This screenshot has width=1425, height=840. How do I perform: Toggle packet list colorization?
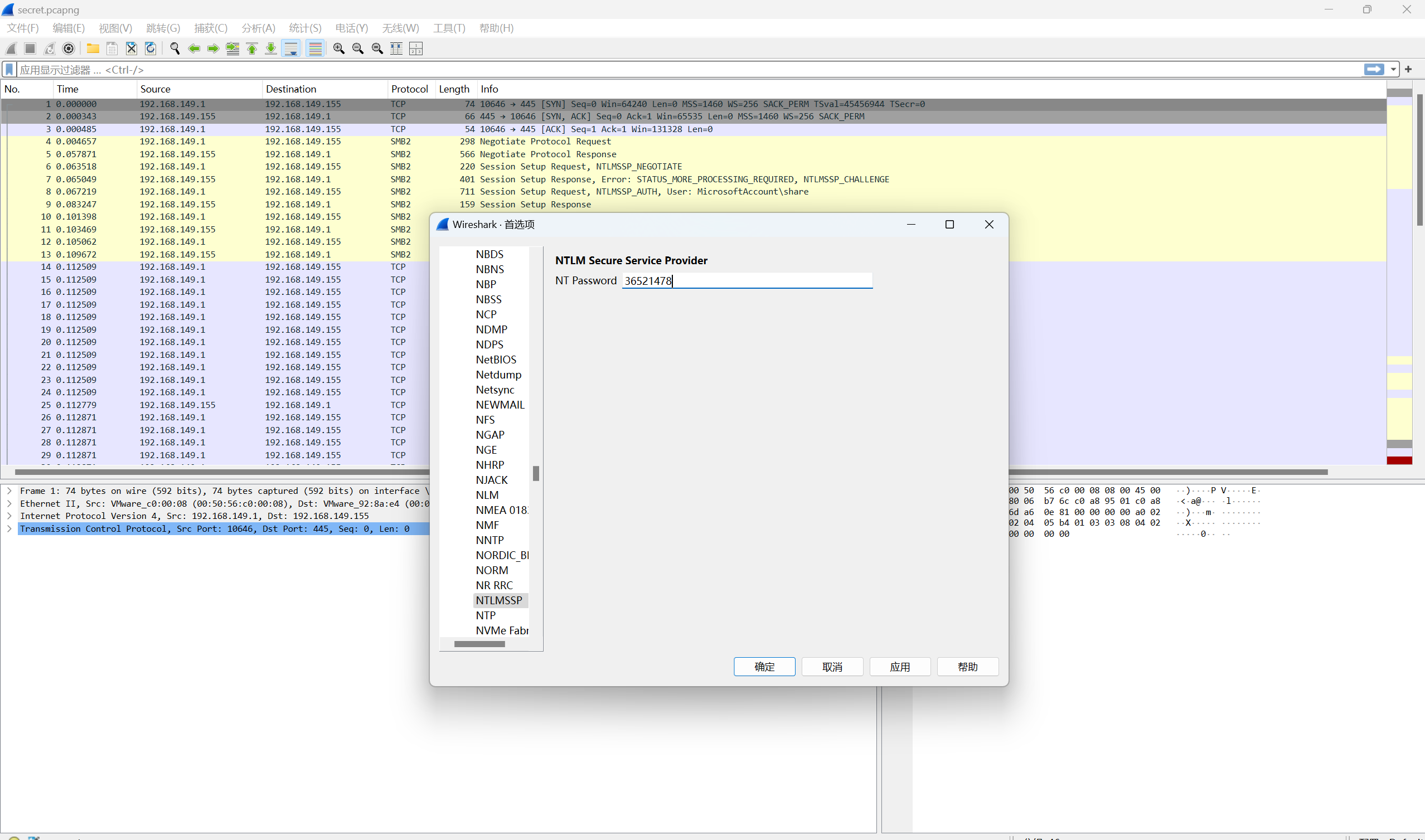point(315,48)
